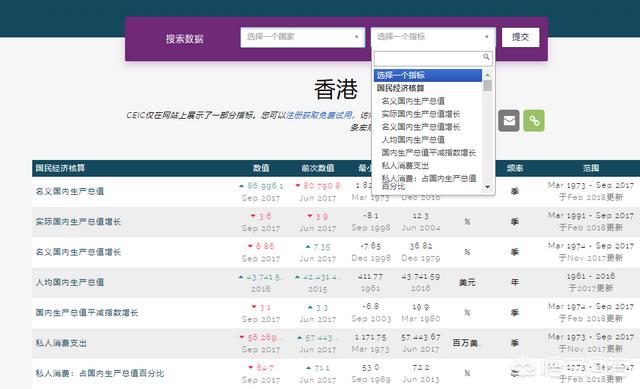This screenshot has height=389, width=640.
Task: Click the 香港 page title
Action: point(336,89)
